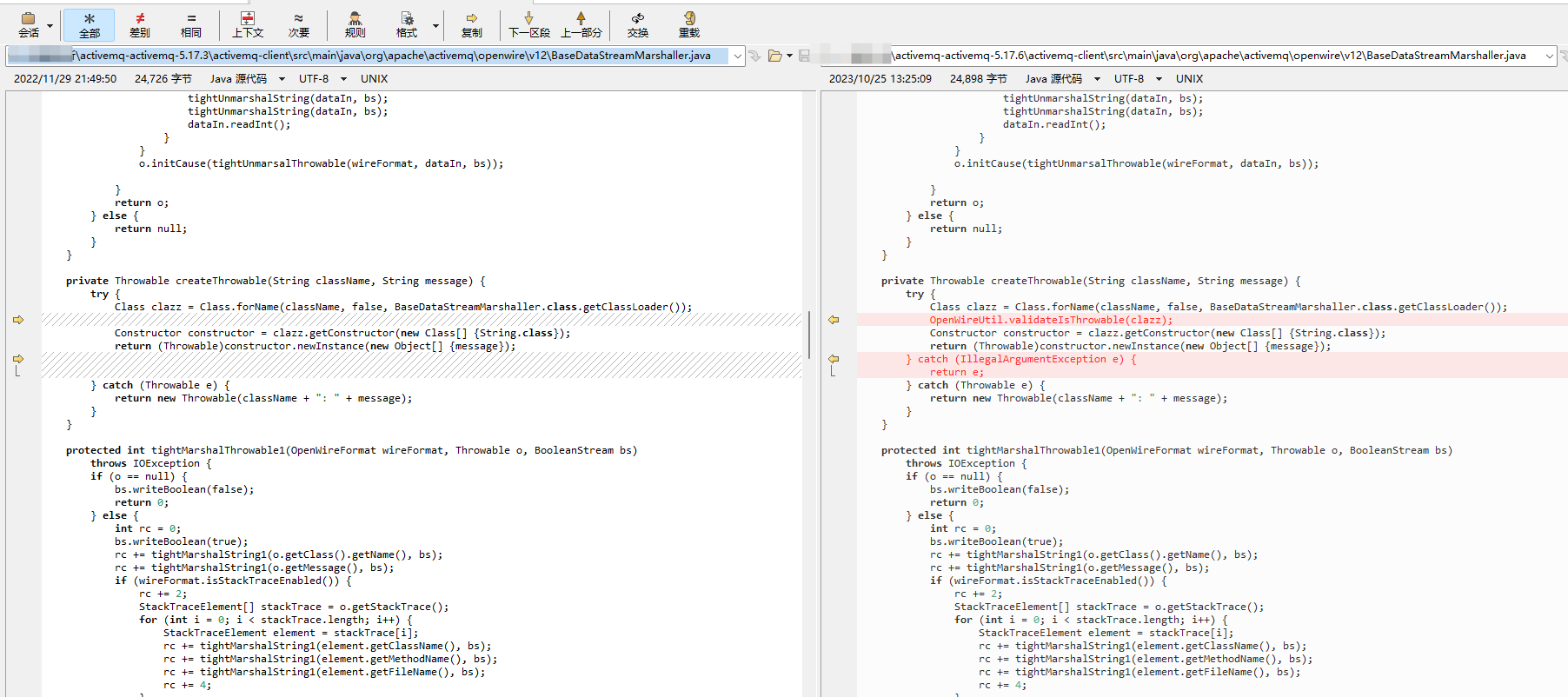Reload files using the 重载 icon
Viewport: 1568px width, 697px height.
point(689,24)
